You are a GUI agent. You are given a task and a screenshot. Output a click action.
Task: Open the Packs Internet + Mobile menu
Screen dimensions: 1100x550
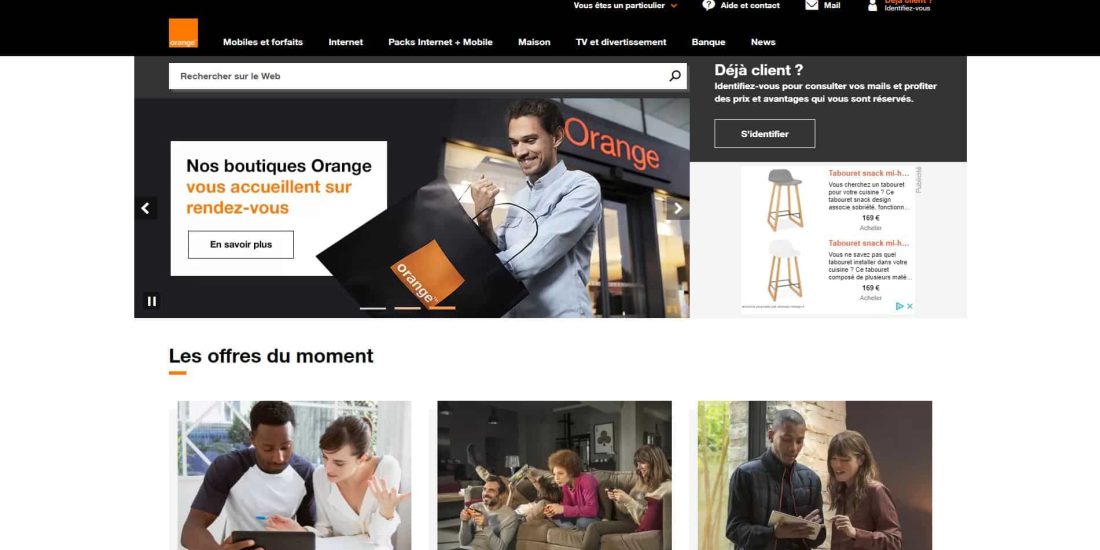click(x=441, y=42)
